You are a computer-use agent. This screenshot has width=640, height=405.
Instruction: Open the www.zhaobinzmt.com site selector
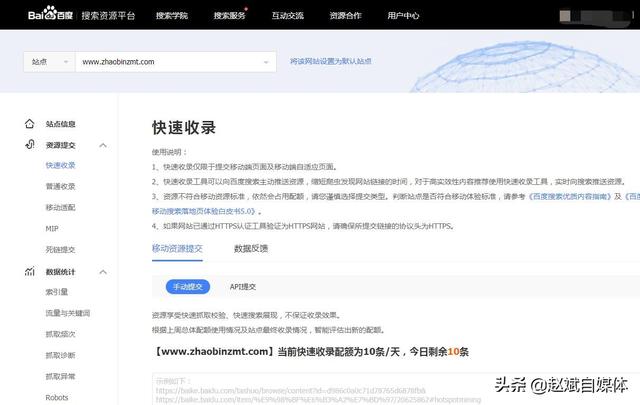pyautogui.click(x=176, y=62)
